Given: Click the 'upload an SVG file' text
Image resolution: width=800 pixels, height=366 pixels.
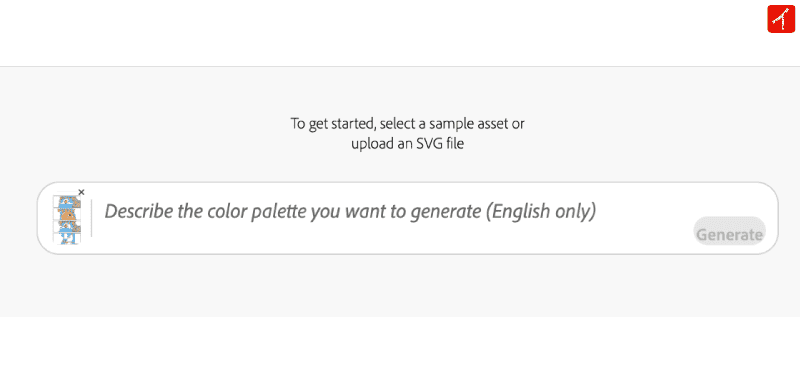Looking at the screenshot, I should [407, 143].
